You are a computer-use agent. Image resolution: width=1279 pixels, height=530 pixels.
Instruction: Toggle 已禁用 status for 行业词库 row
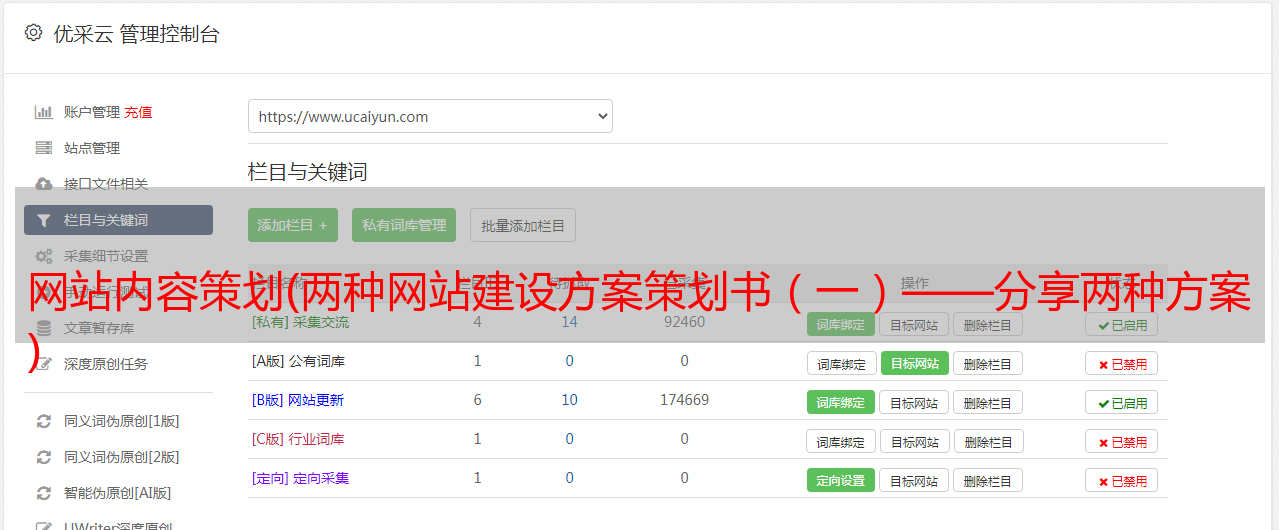tap(1121, 442)
